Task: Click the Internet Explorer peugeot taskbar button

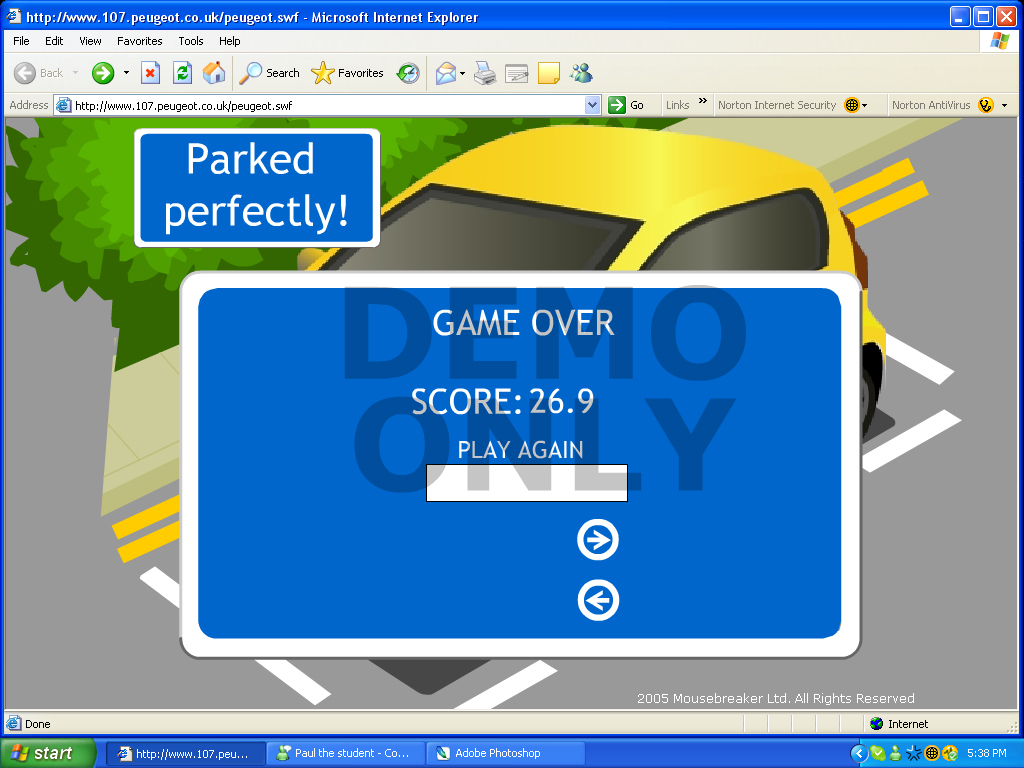Action: [x=185, y=753]
